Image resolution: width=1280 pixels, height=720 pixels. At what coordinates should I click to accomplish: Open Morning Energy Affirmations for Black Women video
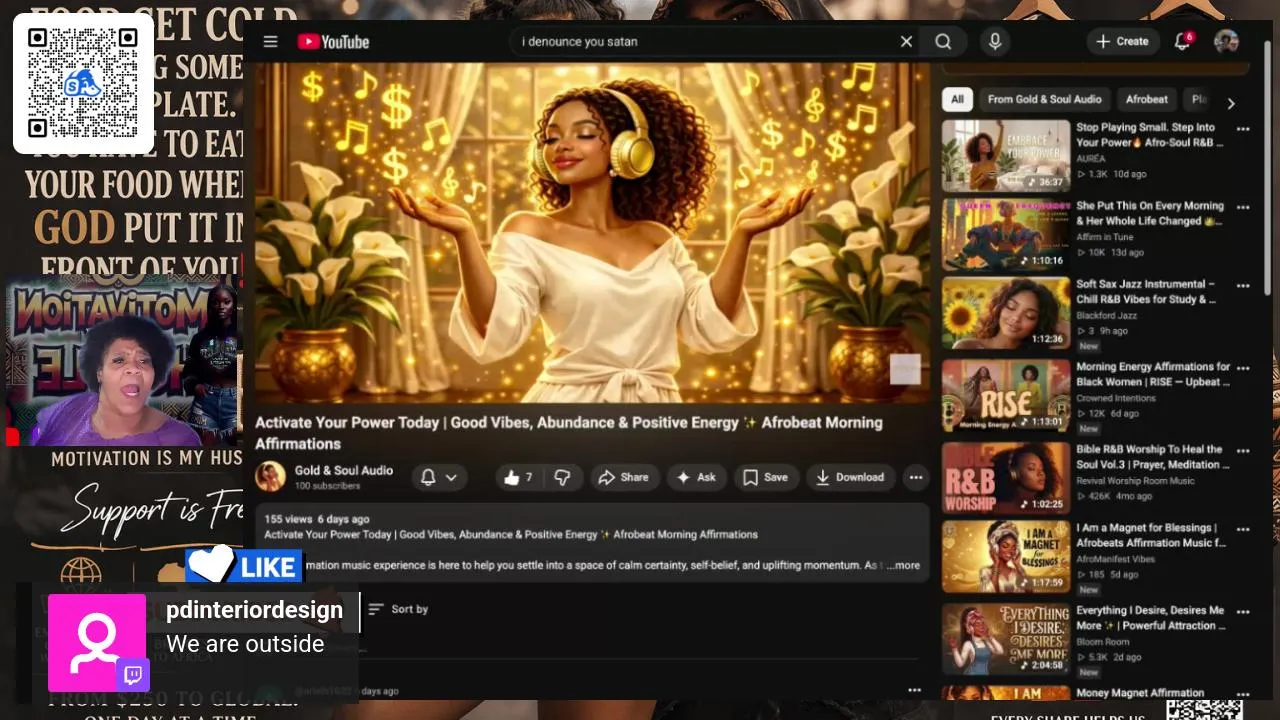coord(1005,395)
